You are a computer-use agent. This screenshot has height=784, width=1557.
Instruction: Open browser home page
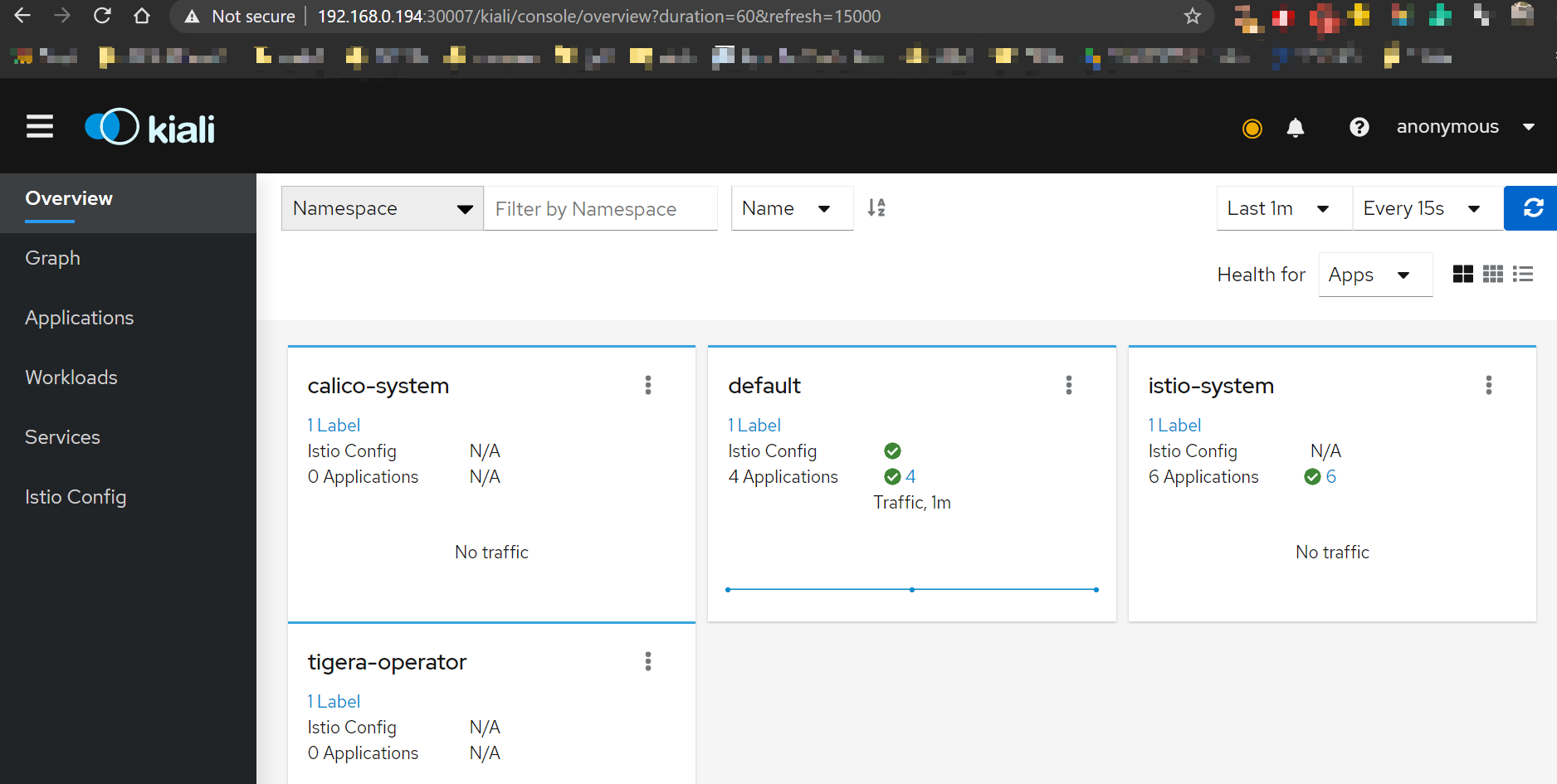pos(142,16)
